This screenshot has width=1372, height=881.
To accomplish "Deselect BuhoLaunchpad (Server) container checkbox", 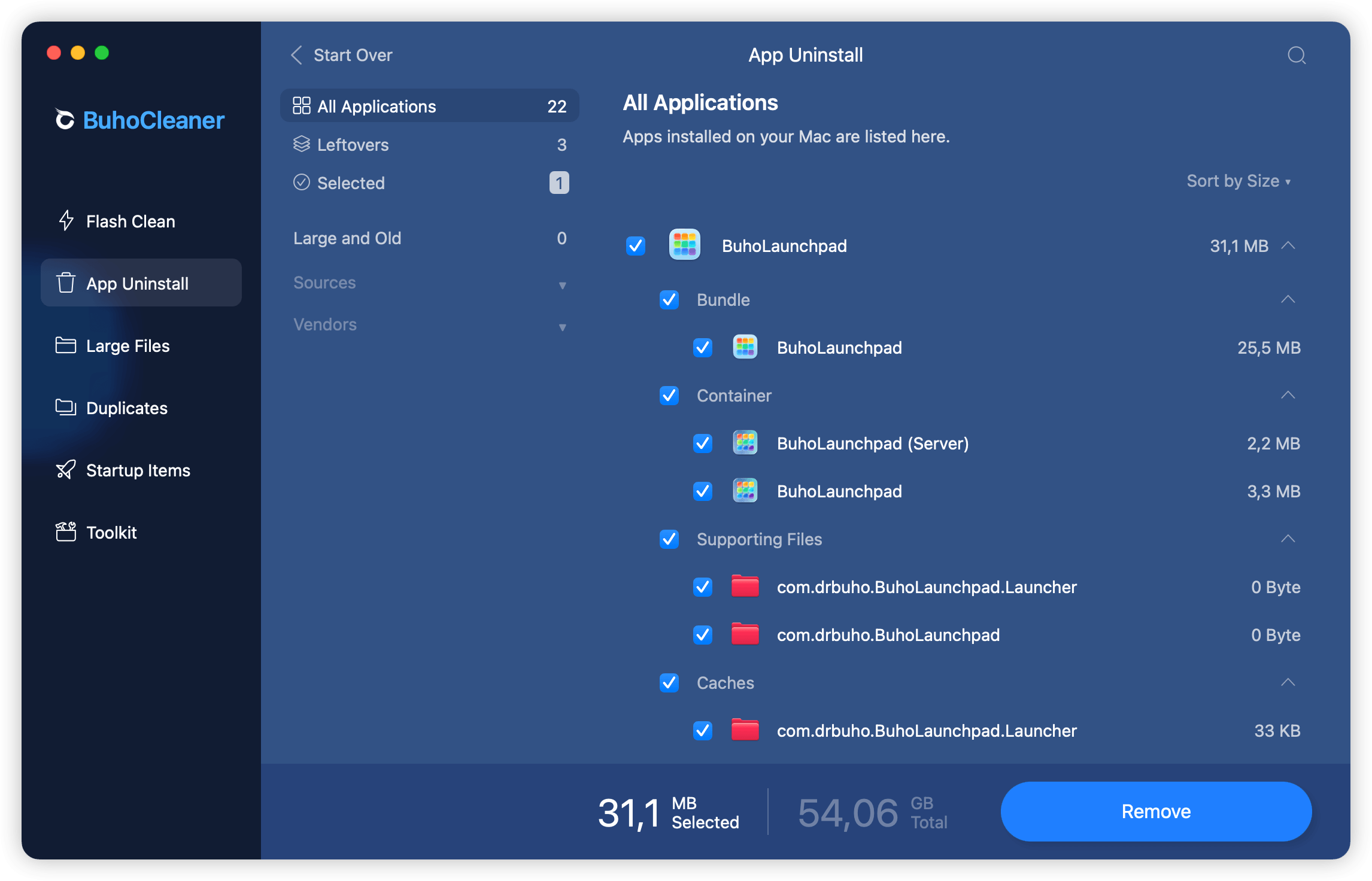I will [x=702, y=443].
